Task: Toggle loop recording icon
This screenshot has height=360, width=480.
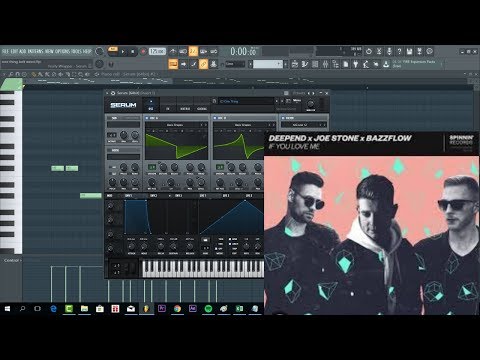Action: click(214, 51)
